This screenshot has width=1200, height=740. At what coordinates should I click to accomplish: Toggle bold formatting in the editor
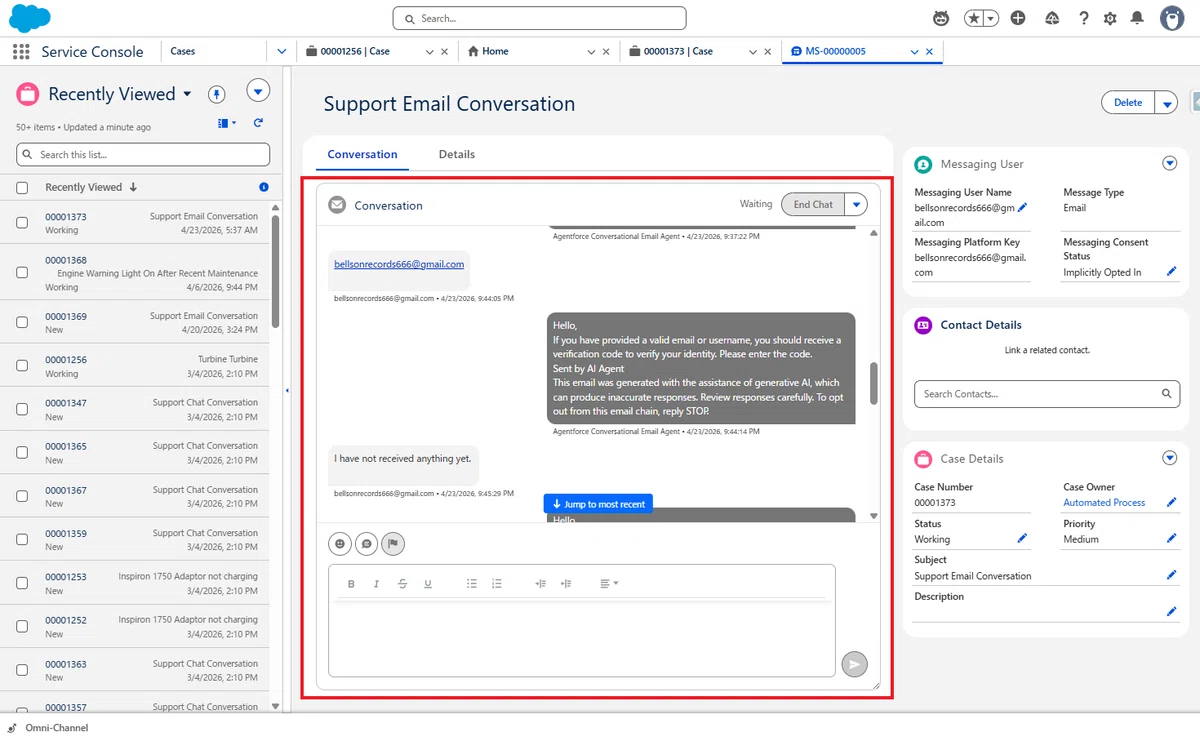351,584
